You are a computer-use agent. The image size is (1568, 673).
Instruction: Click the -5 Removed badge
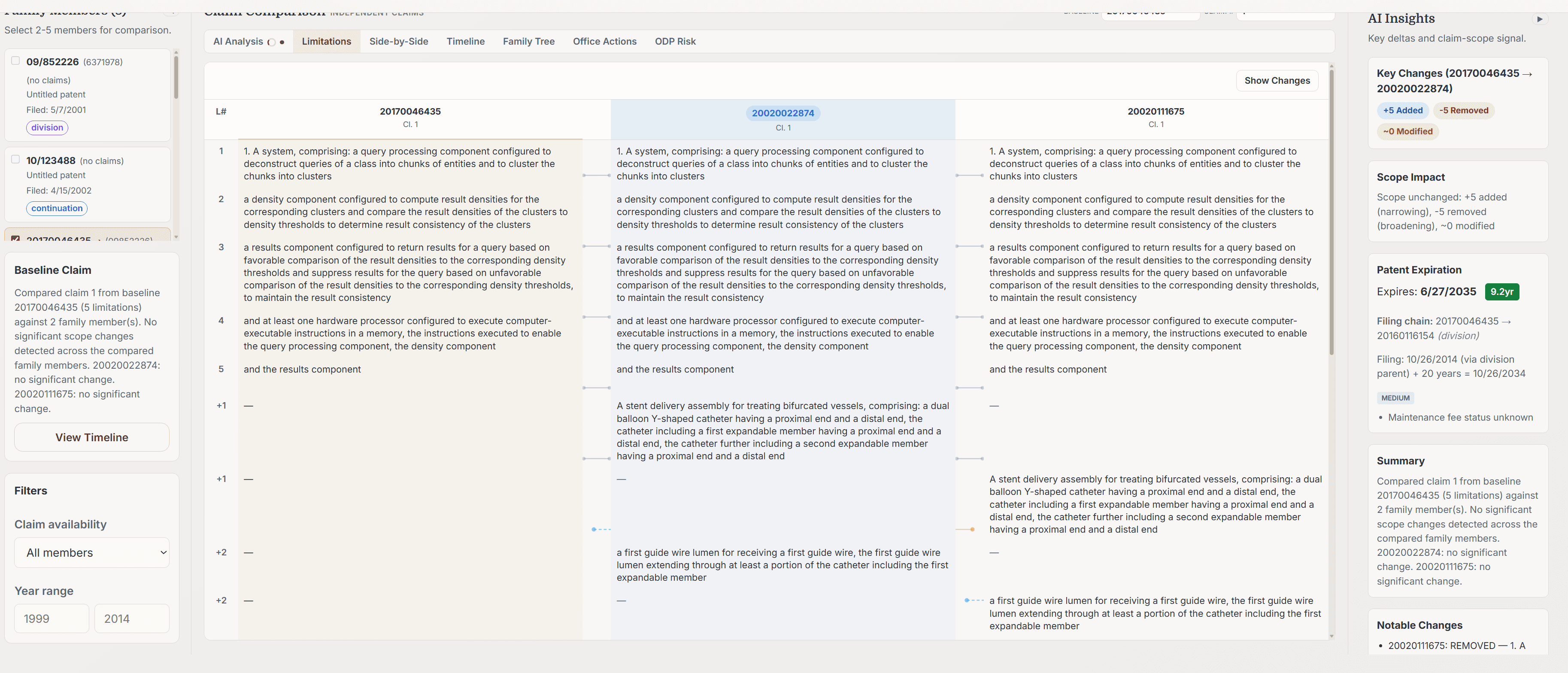[x=1463, y=110]
